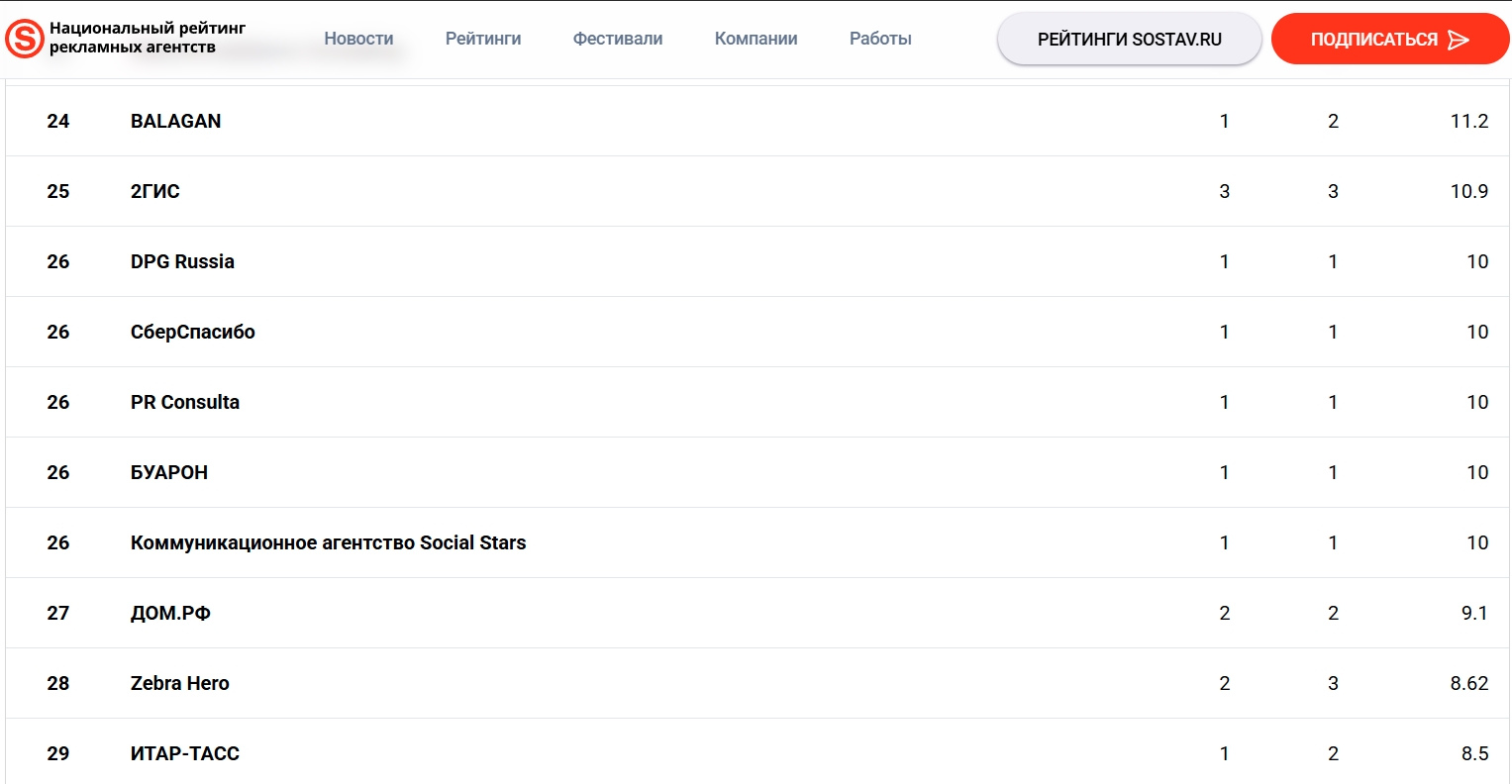The height and width of the screenshot is (784, 1512).
Task: Open the СберСпасибо company link
Action: coord(193,332)
